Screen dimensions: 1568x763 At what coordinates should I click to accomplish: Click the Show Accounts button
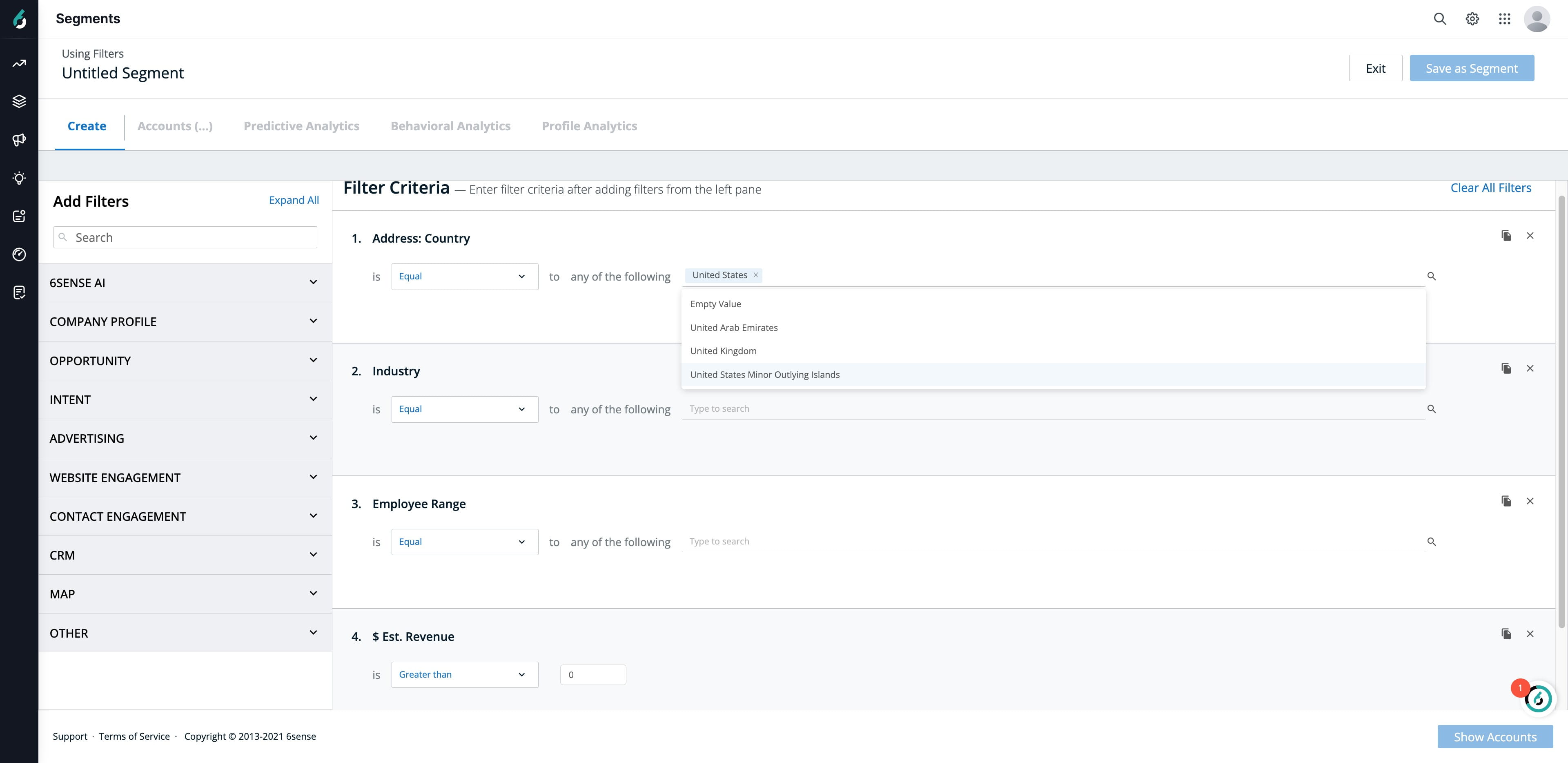click(x=1495, y=737)
